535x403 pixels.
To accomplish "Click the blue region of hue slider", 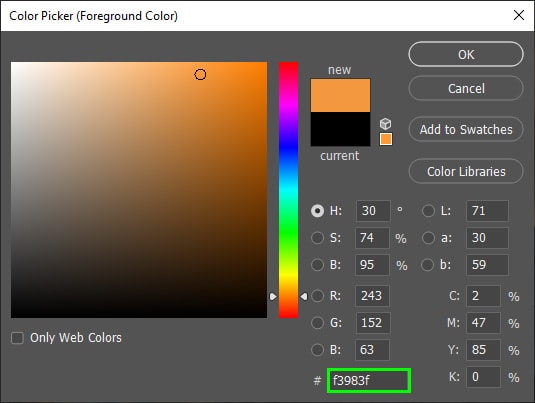I will point(288,147).
